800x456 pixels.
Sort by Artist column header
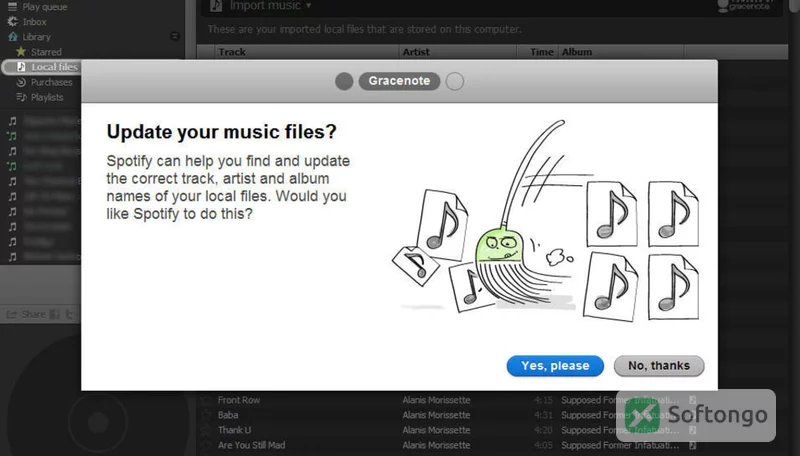coord(416,52)
